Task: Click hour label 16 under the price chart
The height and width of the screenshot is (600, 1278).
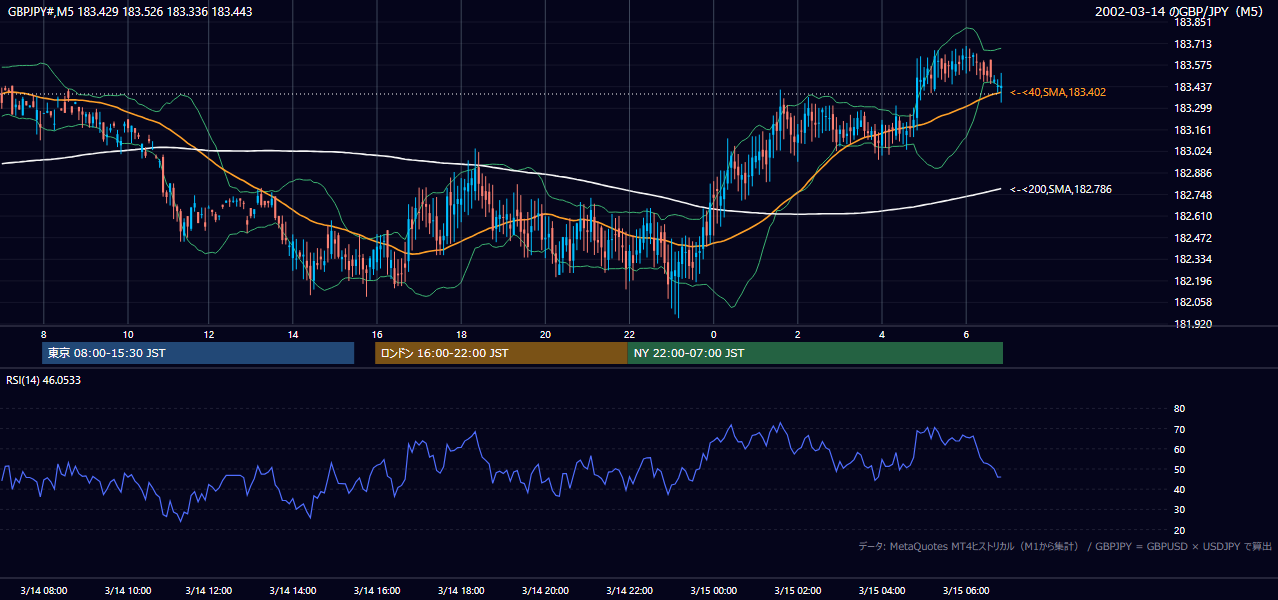Action: [377, 334]
